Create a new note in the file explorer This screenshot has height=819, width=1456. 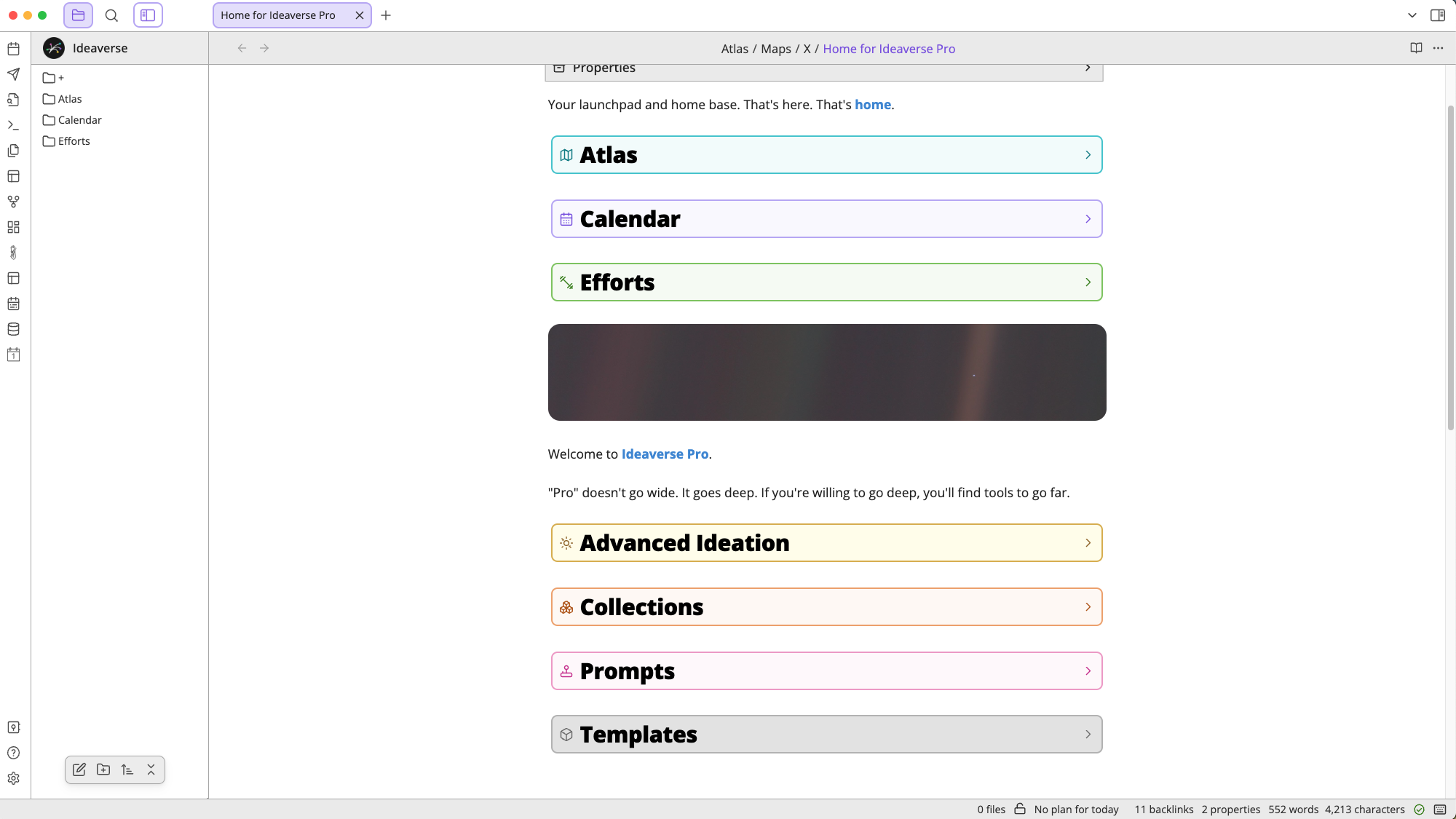pos(79,769)
